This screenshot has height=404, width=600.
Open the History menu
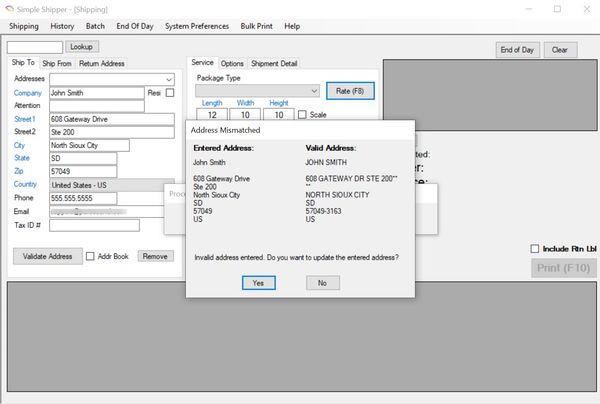62,26
